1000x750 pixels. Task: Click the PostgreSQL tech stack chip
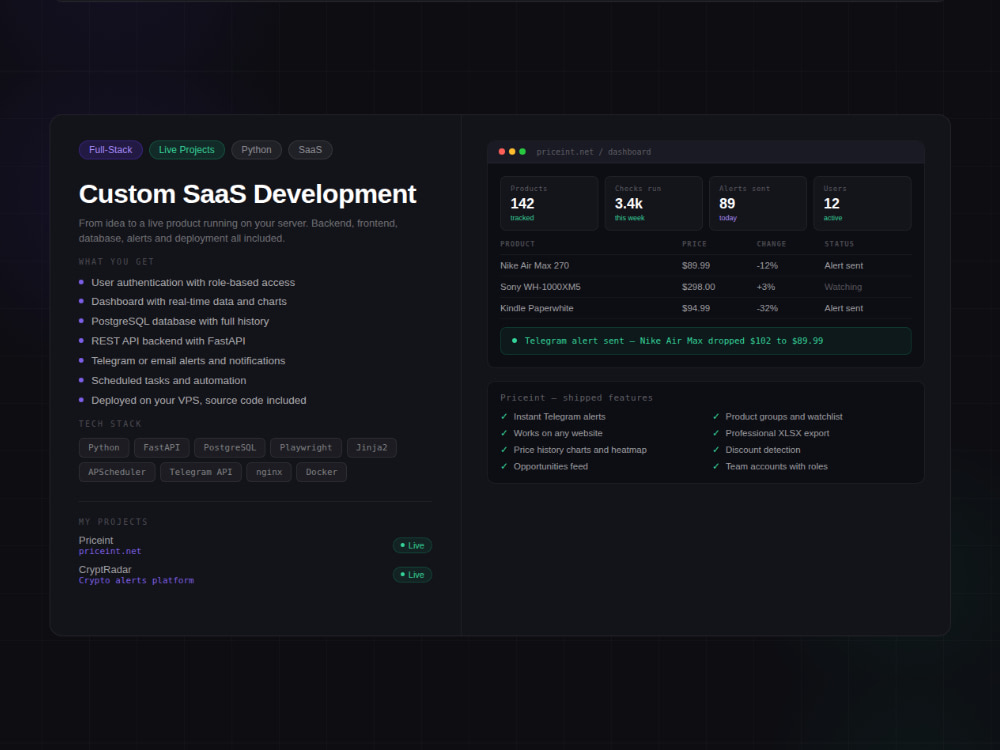(x=230, y=448)
